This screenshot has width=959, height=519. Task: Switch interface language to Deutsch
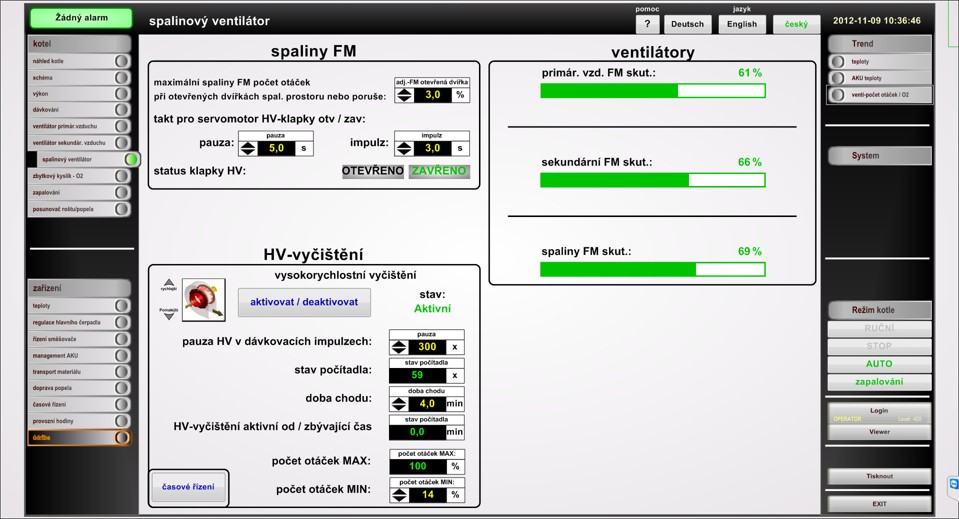pyautogui.click(x=687, y=24)
